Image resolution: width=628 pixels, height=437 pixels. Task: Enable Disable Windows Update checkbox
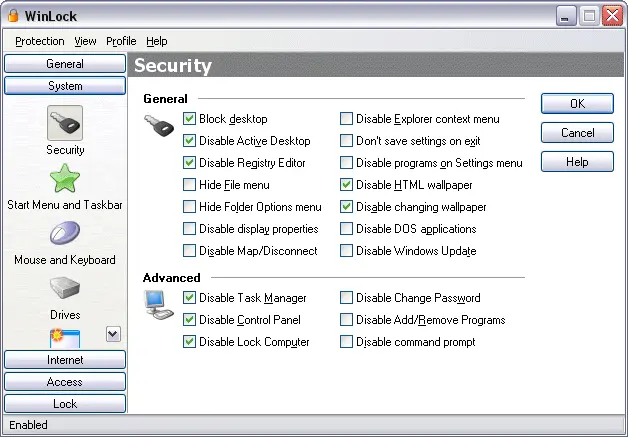pos(346,251)
